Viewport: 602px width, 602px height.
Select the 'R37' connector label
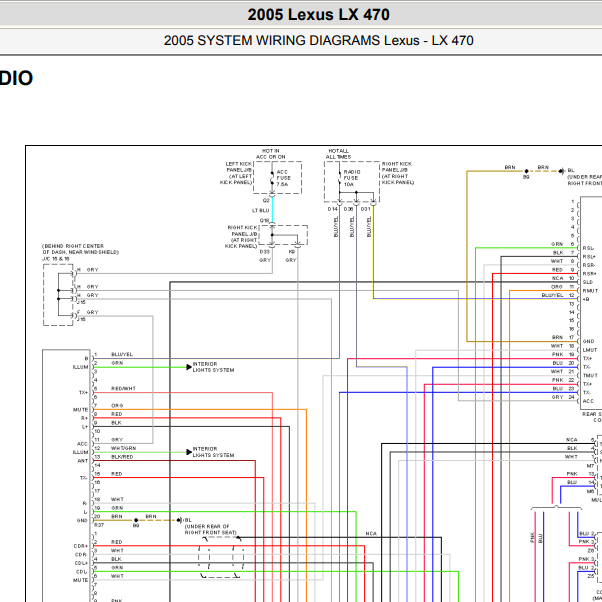click(99, 525)
